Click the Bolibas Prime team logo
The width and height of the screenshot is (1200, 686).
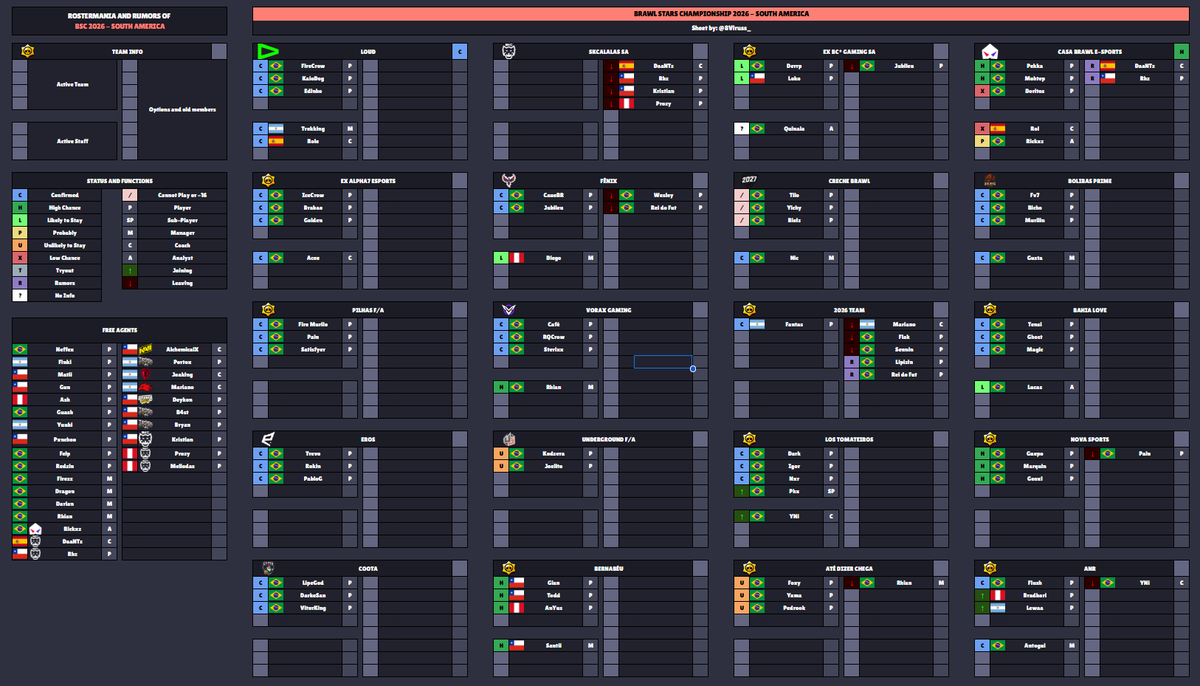(989, 180)
